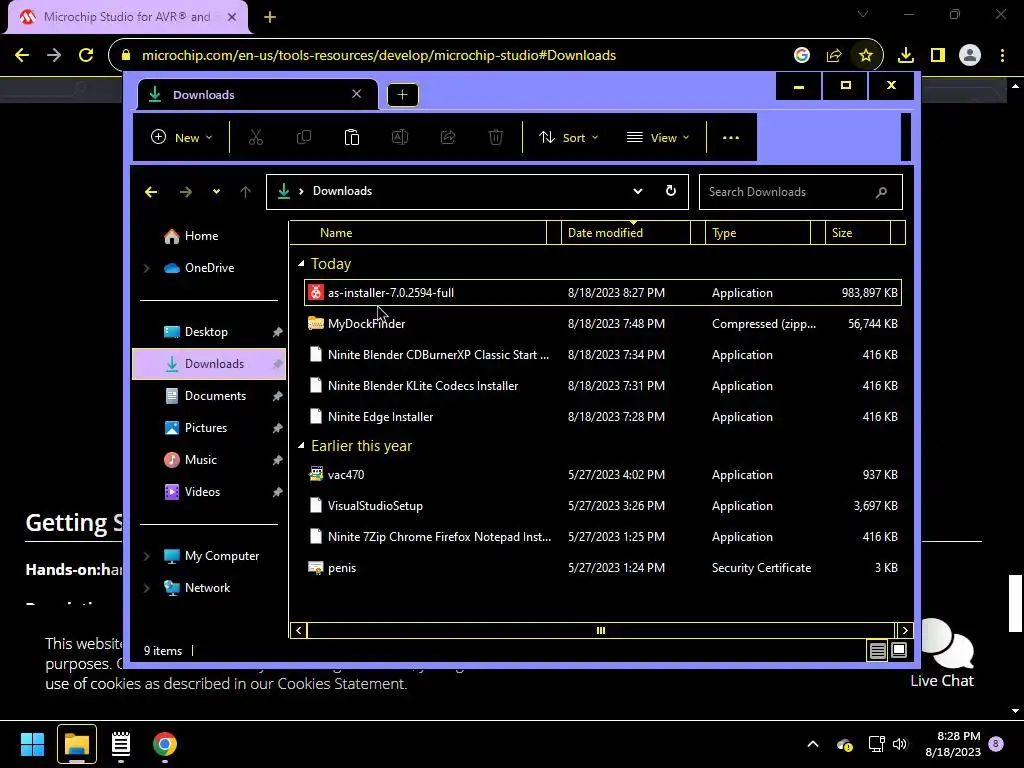The image size is (1024, 768).
Task: Open Chrome downloads tray icon
Action: pyautogui.click(x=905, y=56)
